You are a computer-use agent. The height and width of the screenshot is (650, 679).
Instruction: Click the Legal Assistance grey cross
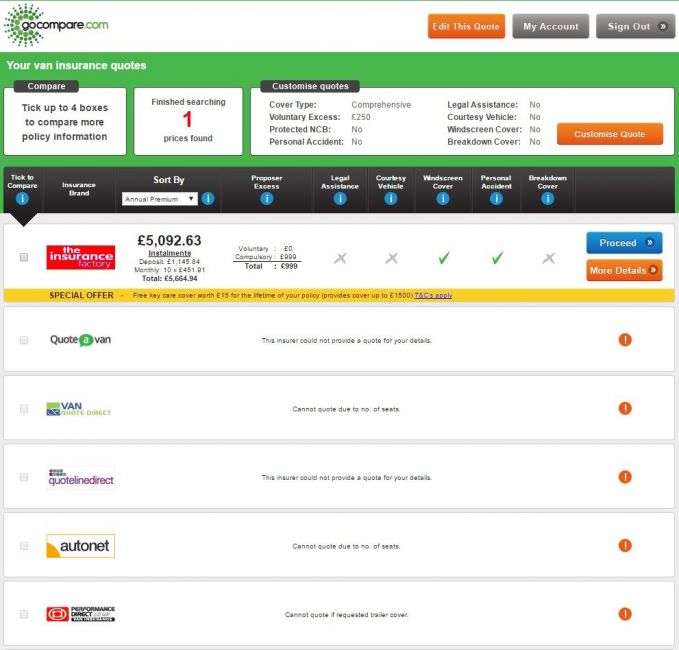click(x=340, y=259)
